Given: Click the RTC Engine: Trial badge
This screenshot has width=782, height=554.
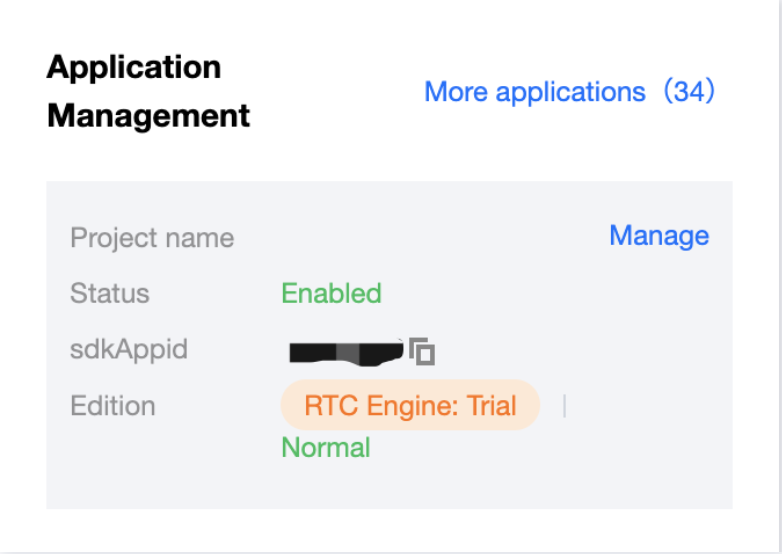Looking at the screenshot, I should [x=410, y=405].
